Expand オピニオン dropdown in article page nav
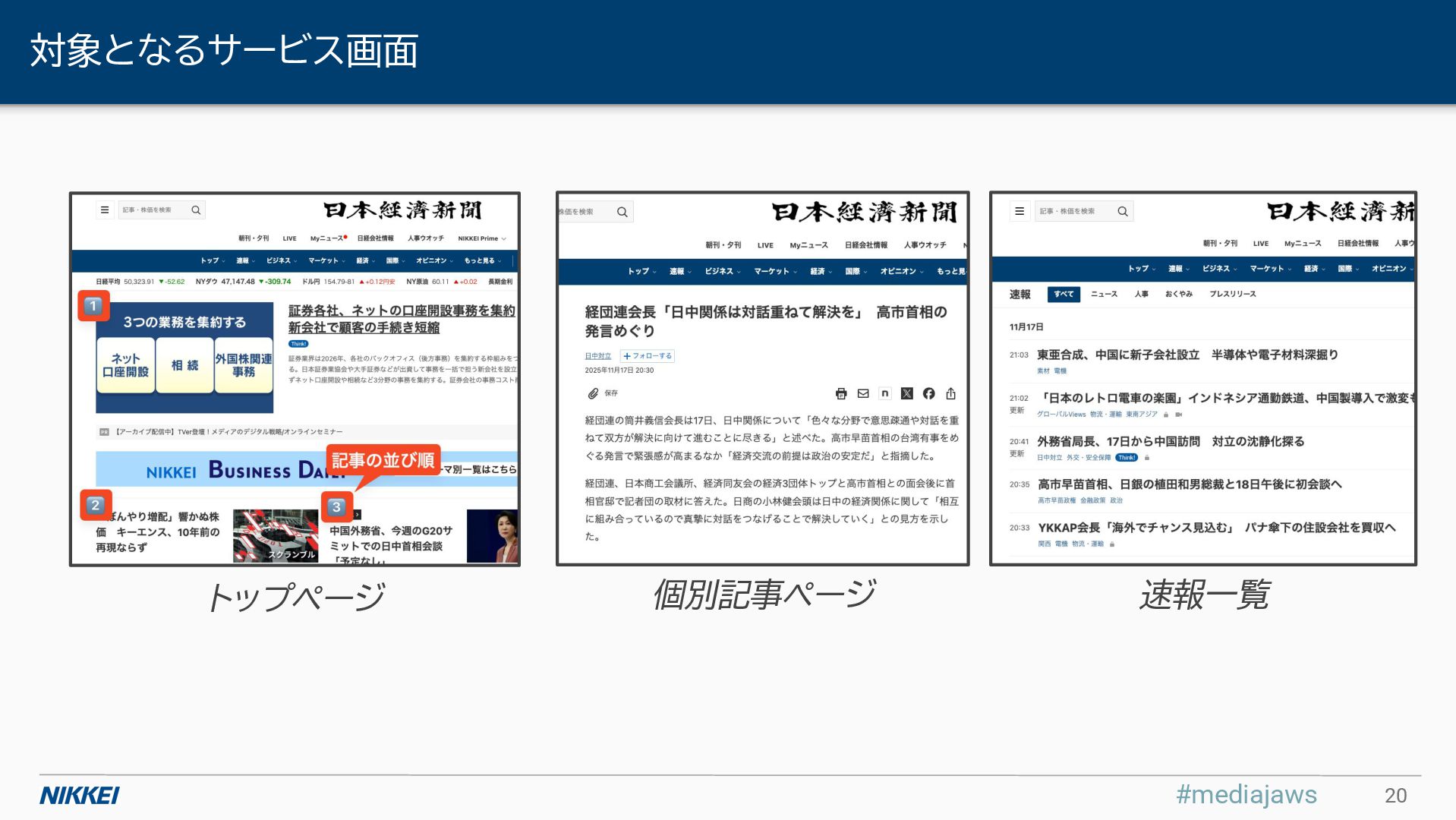The image size is (1456, 820). [902, 271]
